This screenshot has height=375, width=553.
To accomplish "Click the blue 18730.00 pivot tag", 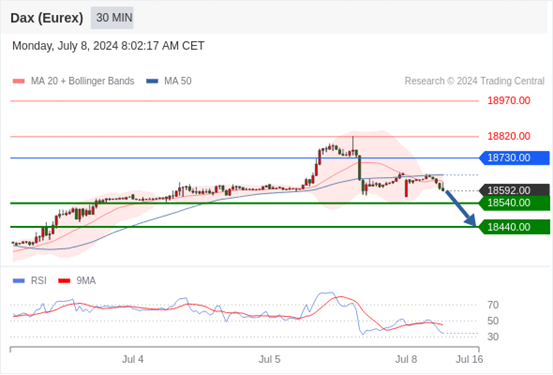I will pos(515,158).
